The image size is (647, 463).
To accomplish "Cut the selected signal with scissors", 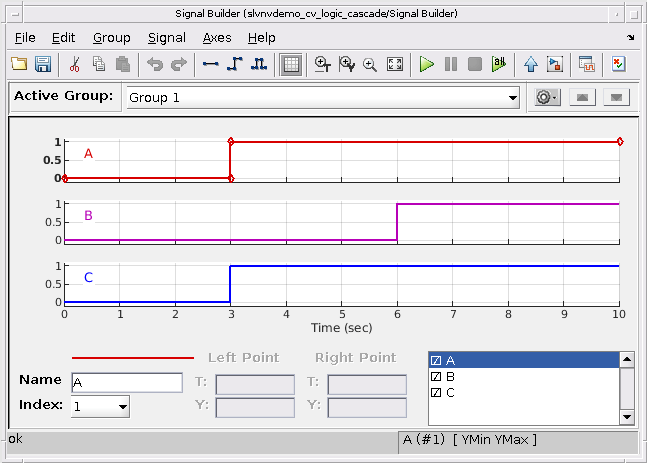I will (x=74, y=64).
